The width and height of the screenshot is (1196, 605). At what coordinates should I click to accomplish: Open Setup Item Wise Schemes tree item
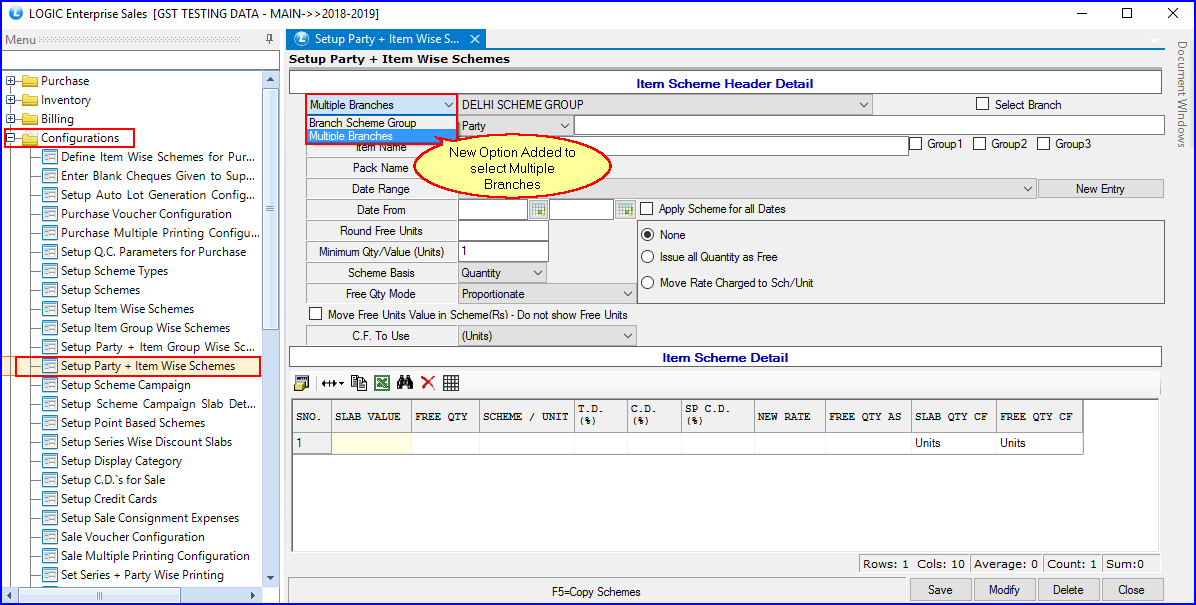click(127, 309)
